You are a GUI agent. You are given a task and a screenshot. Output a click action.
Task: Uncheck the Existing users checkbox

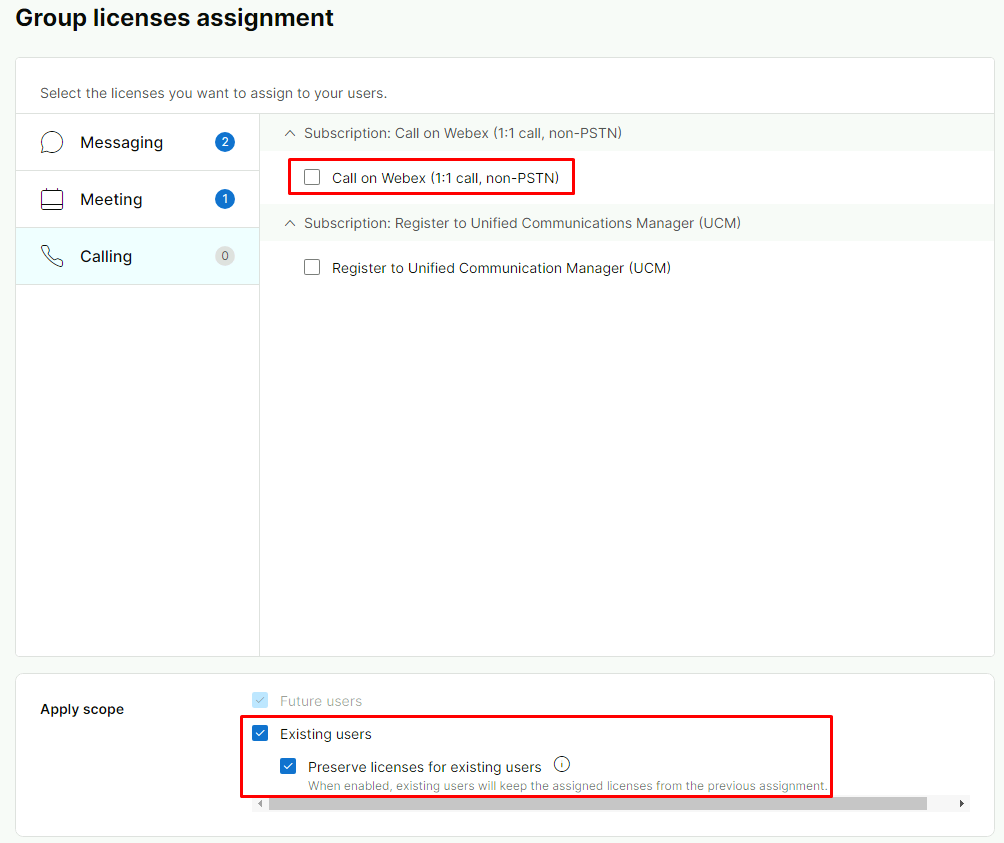261,734
